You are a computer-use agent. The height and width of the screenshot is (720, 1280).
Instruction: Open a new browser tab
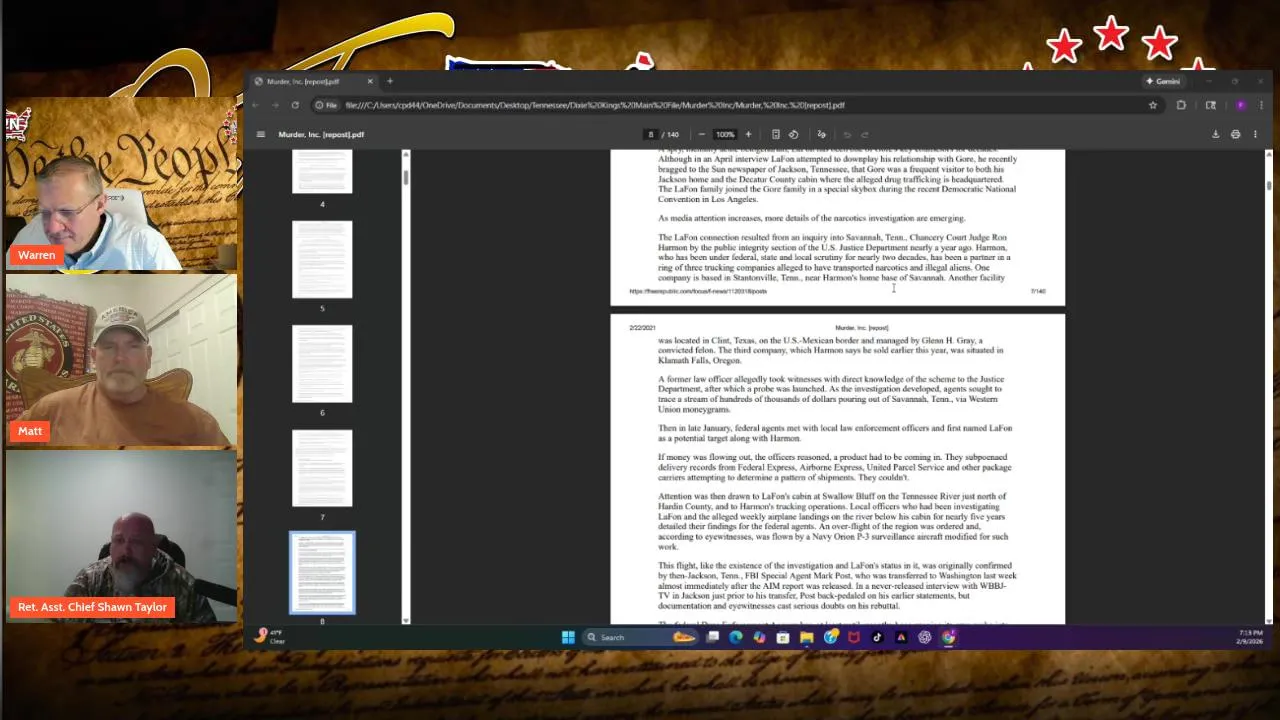390,81
